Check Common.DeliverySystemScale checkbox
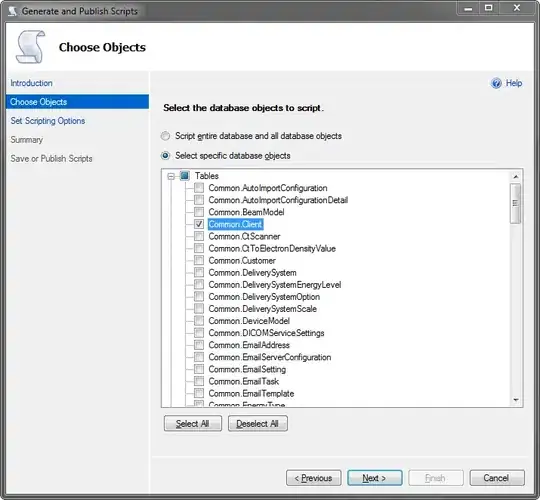This screenshot has width=540, height=500. 199,309
